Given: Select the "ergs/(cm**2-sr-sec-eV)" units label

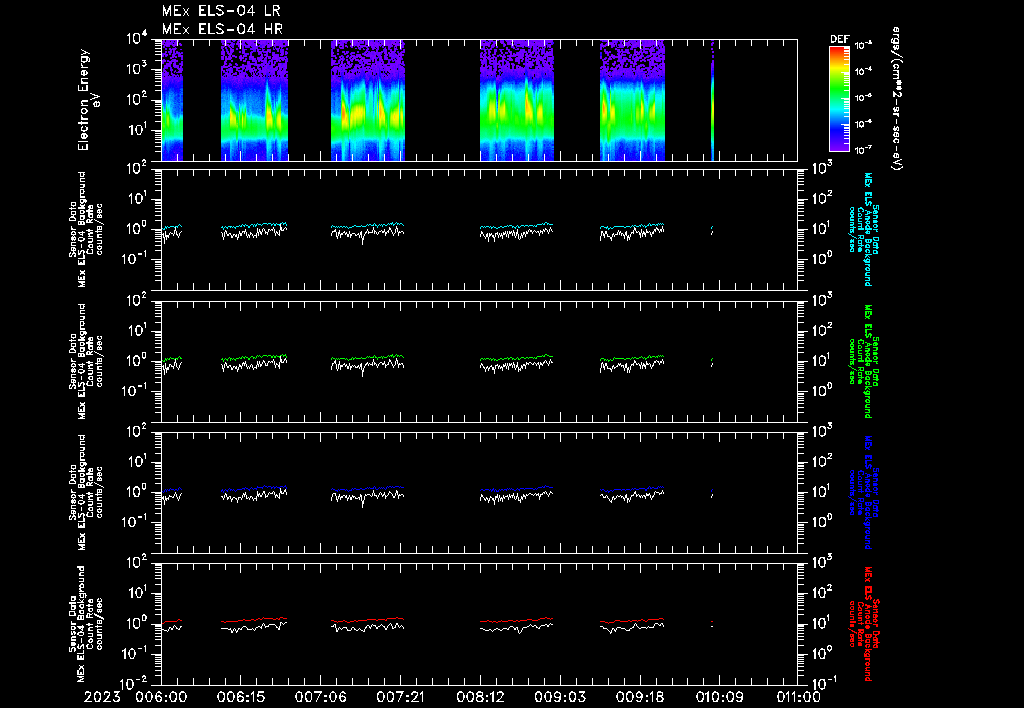Looking at the screenshot, I should pyautogui.click(x=896, y=99).
